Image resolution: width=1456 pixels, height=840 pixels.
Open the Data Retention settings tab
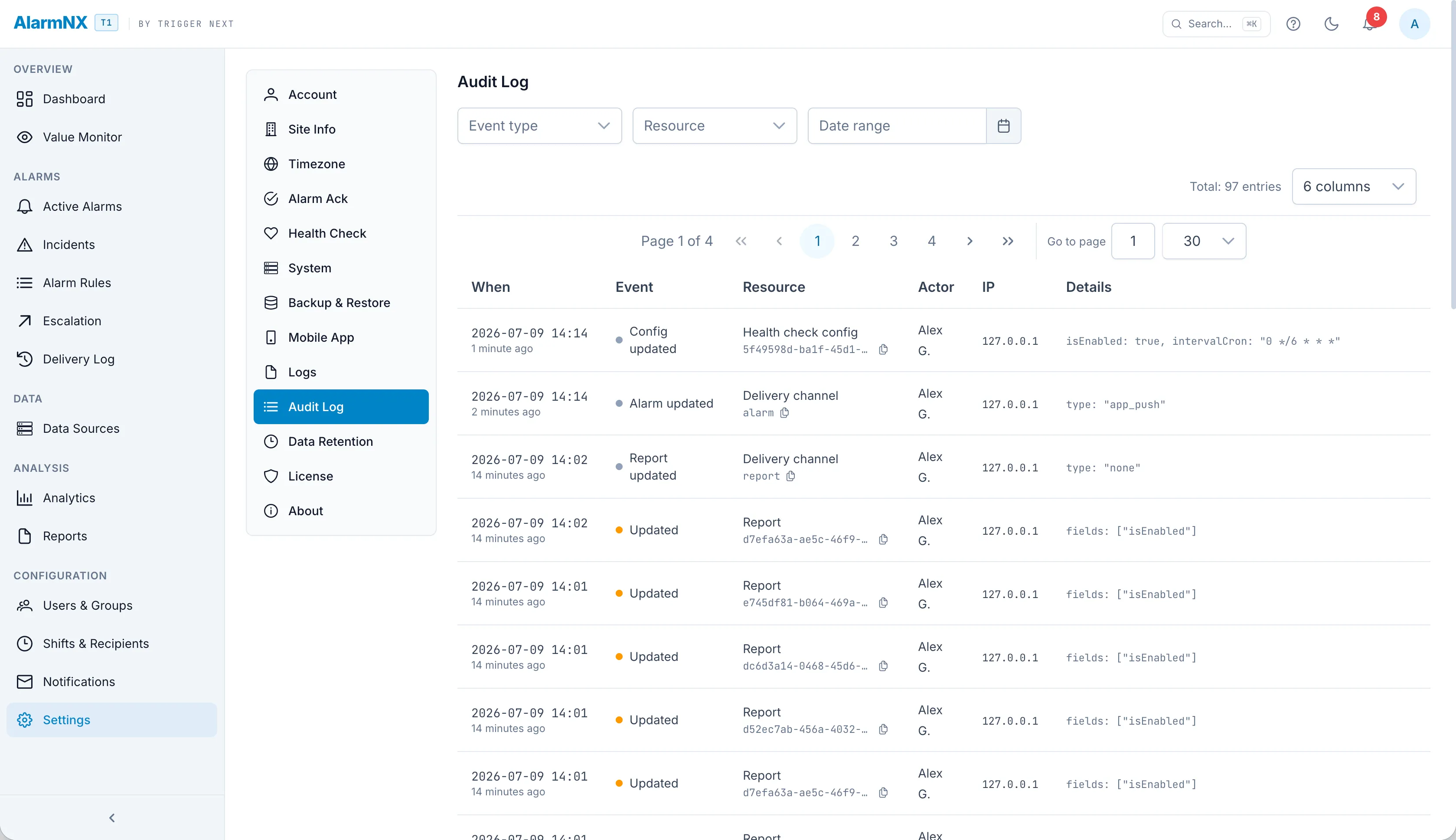click(x=341, y=441)
